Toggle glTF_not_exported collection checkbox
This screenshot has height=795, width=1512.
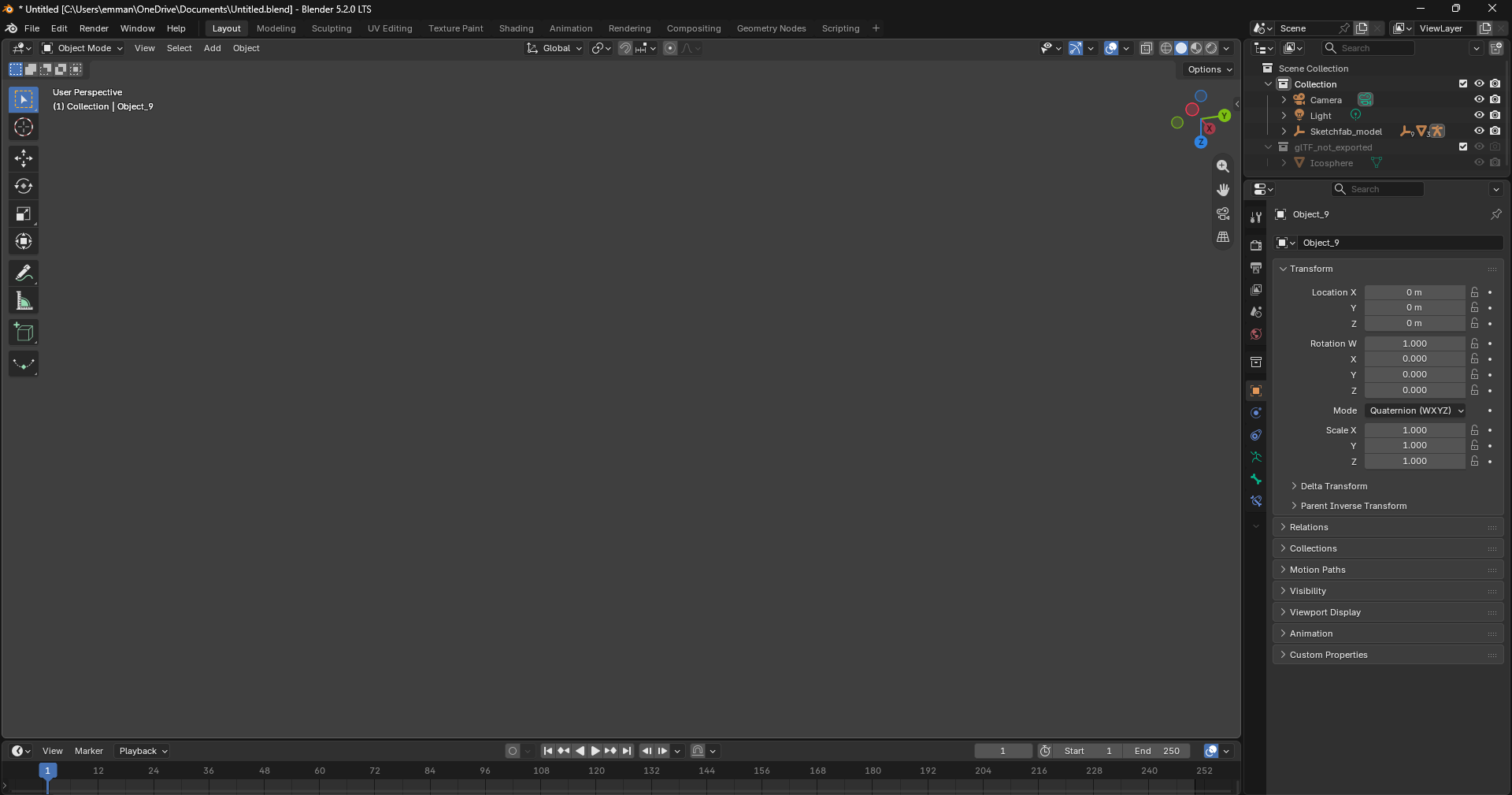point(1463,147)
